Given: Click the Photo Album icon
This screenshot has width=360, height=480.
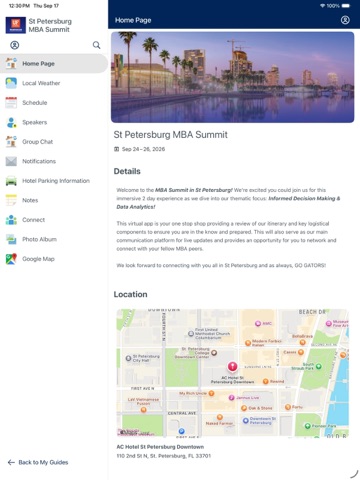Looking at the screenshot, I should coord(11,239).
